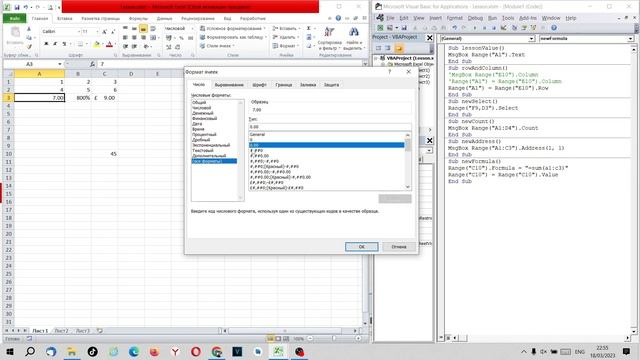
Task: Open the Tools menu in VBA editor
Action: pos(508,18)
